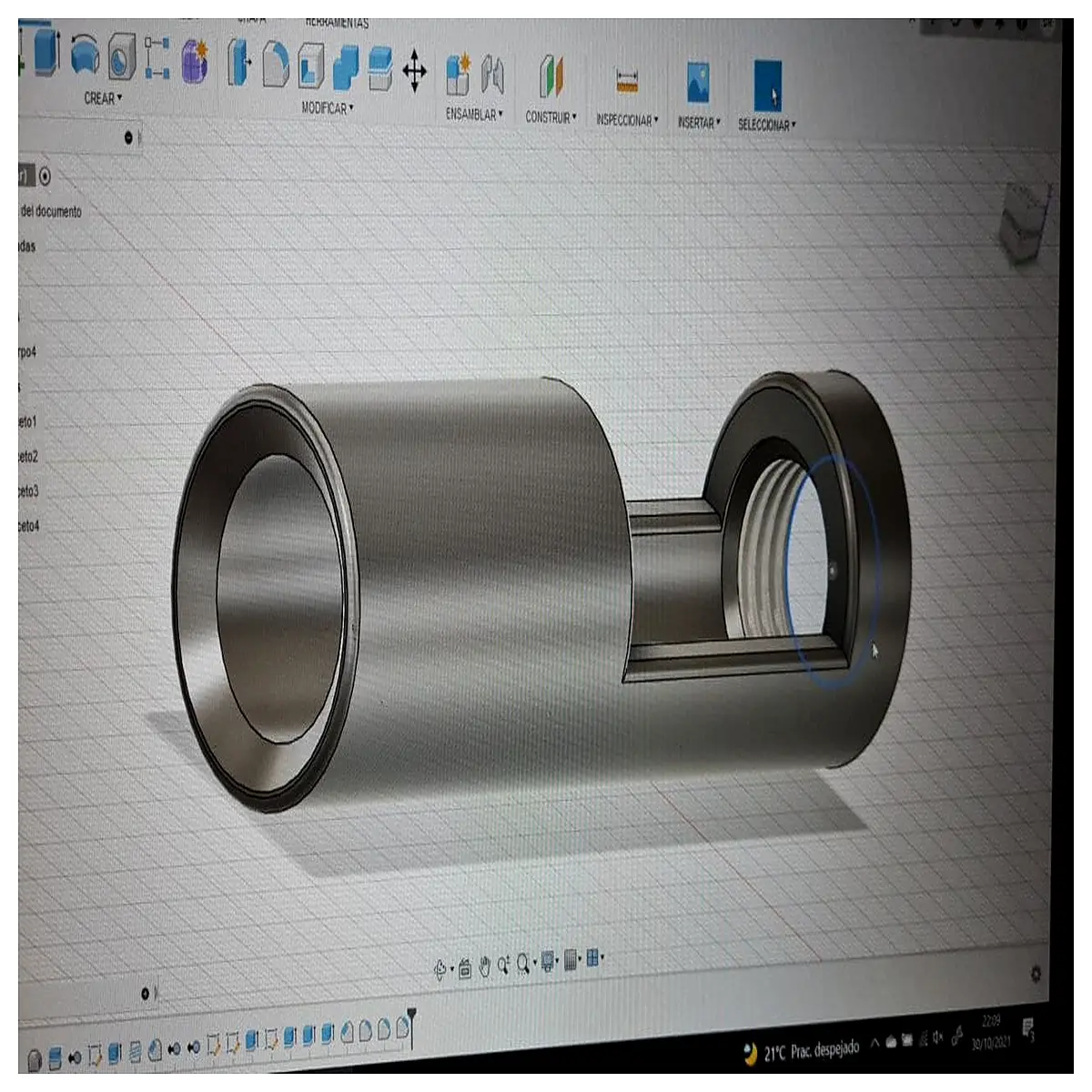Open the CONSTRUIR dropdown menu
Image resolution: width=1092 pixels, height=1092 pixels.
pyautogui.click(x=551, y=116)
